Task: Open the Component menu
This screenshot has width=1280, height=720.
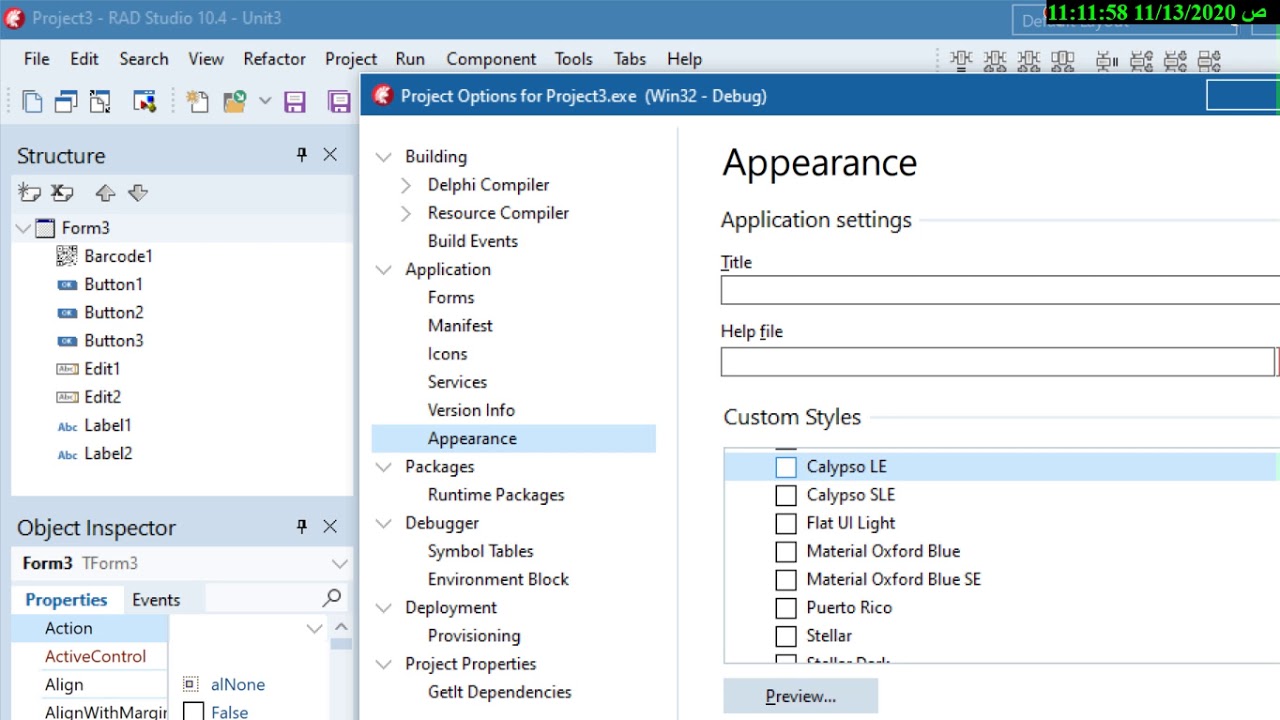Action: pyautogui.click(x=491, y=59)
